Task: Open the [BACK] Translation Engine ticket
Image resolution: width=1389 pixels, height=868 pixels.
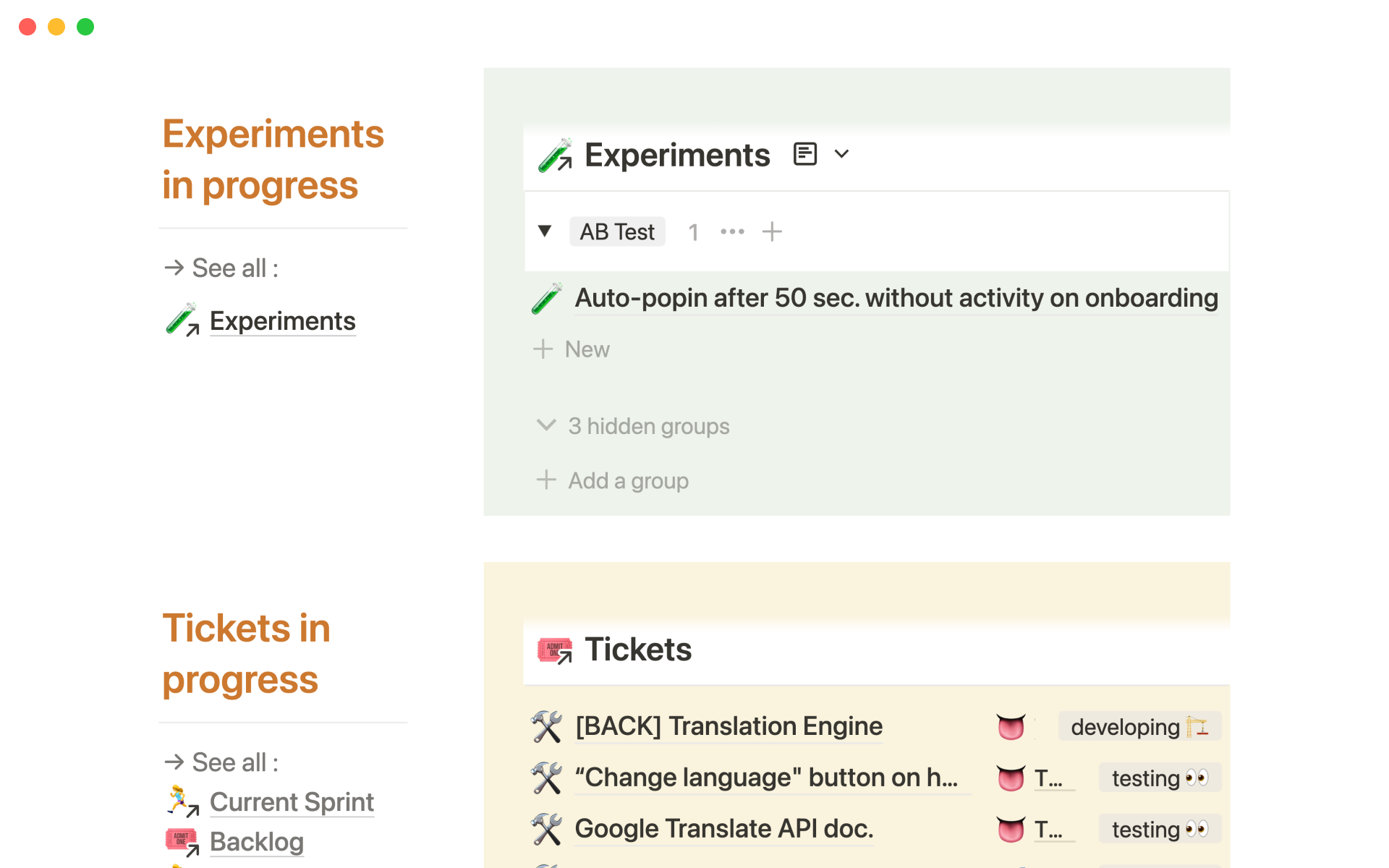Action: point(729,726)
